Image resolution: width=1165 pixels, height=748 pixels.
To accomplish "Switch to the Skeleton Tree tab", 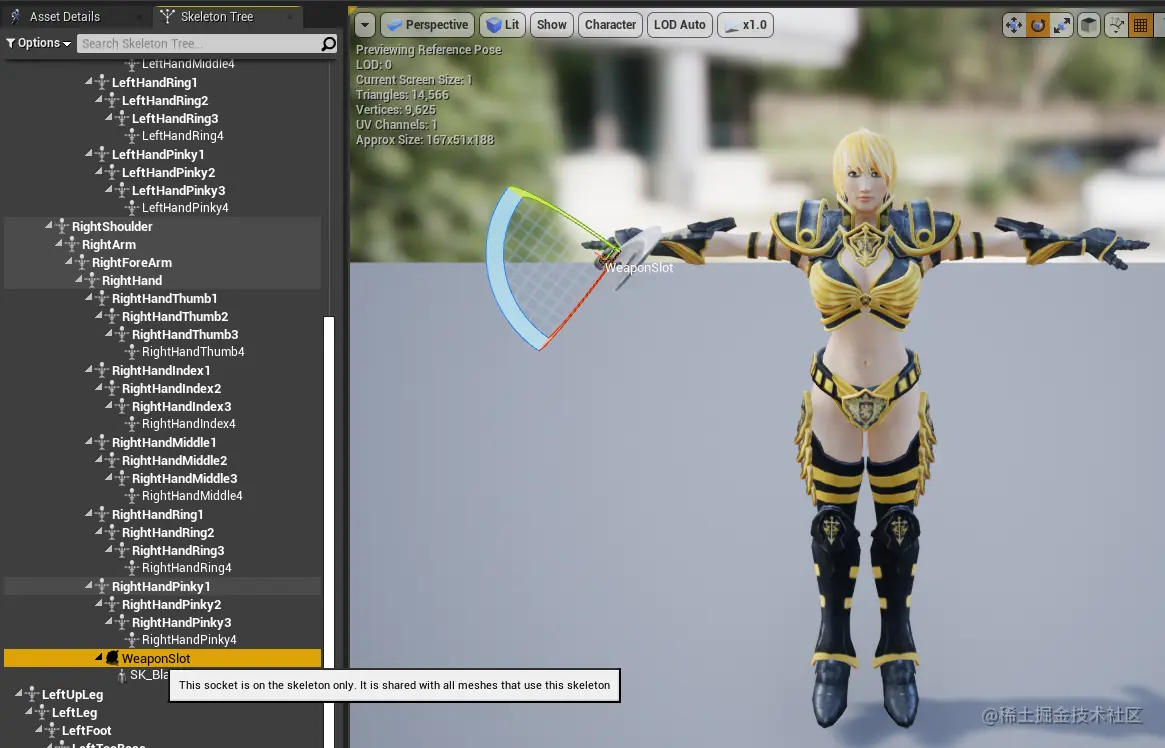I will click(x=217, y=16).
